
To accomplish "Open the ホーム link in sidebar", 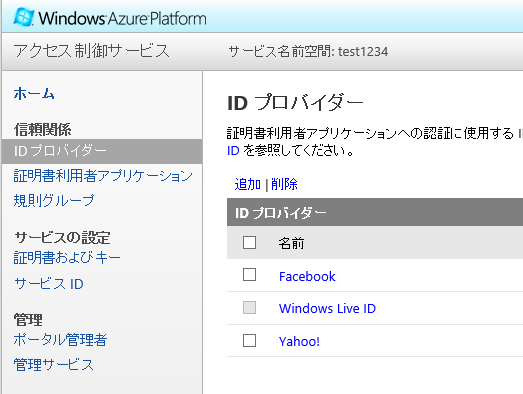I will pos(34,93).
